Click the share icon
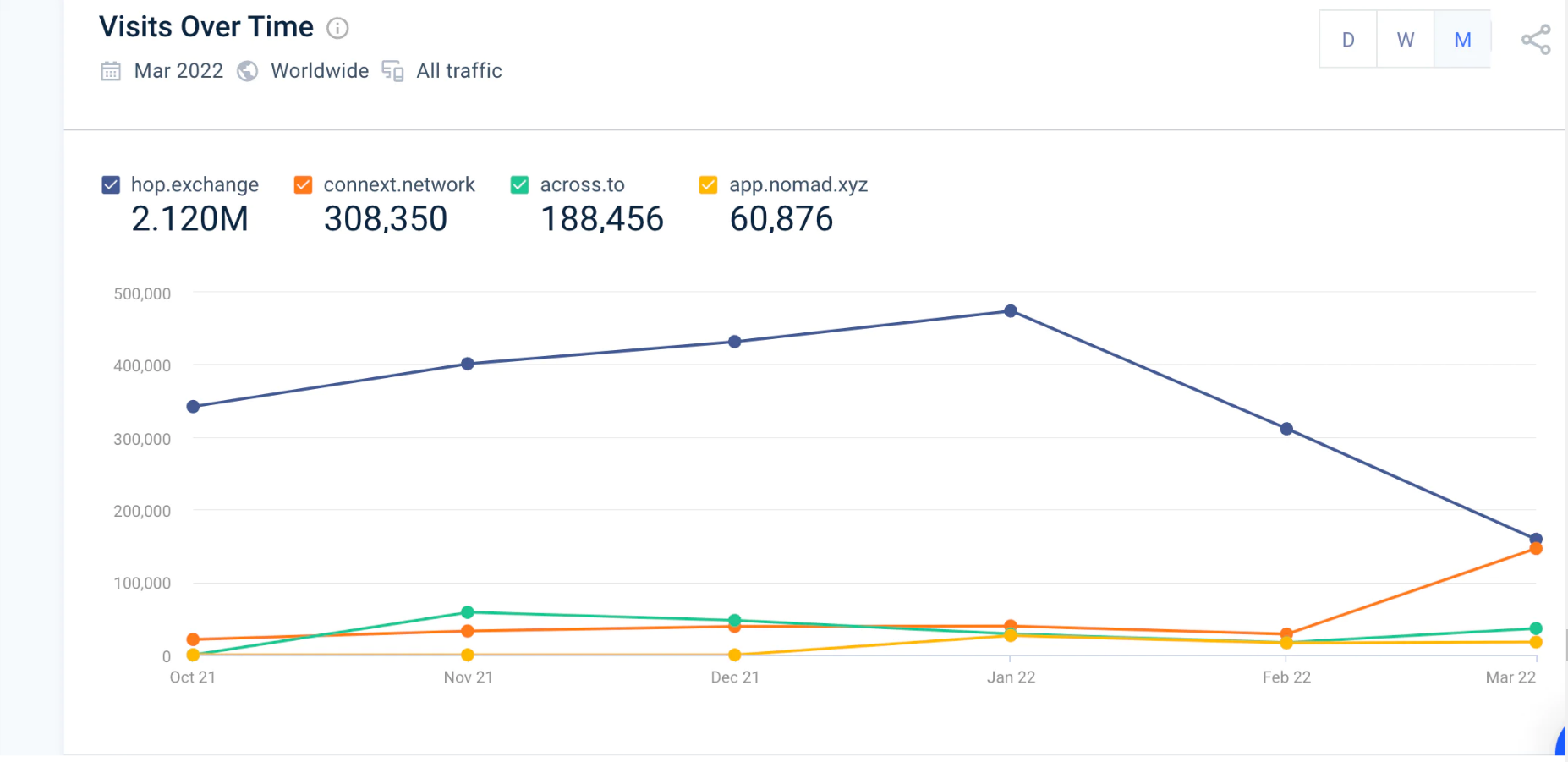The image size is (1568, 762). pos(1536,40)
